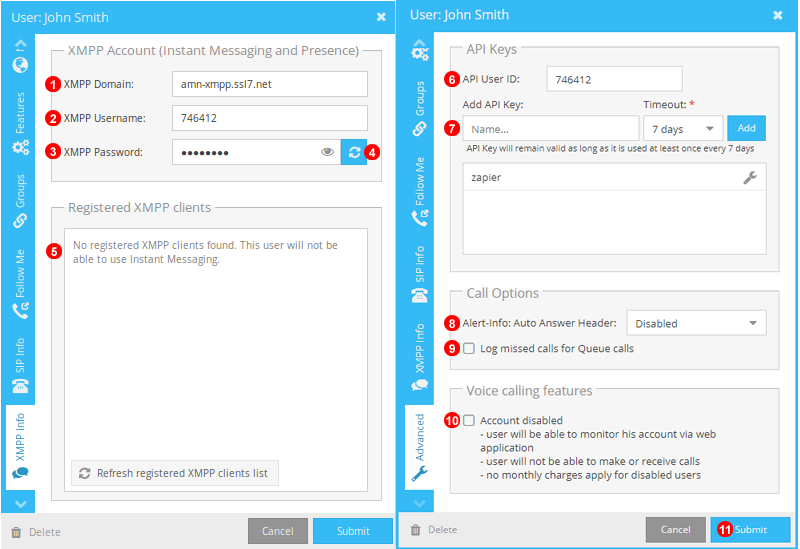Open SIP Info tab in right dialog sidebar
The image size is (800, 549).
[420, 274]
